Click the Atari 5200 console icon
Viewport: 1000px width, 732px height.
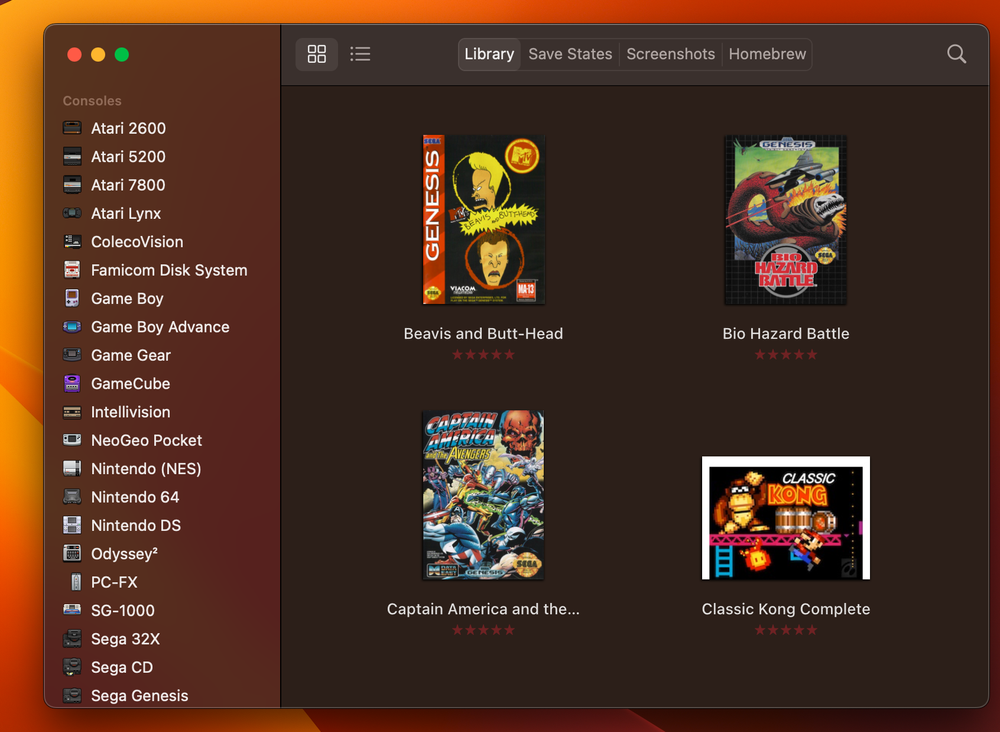(x=72, y=156)
